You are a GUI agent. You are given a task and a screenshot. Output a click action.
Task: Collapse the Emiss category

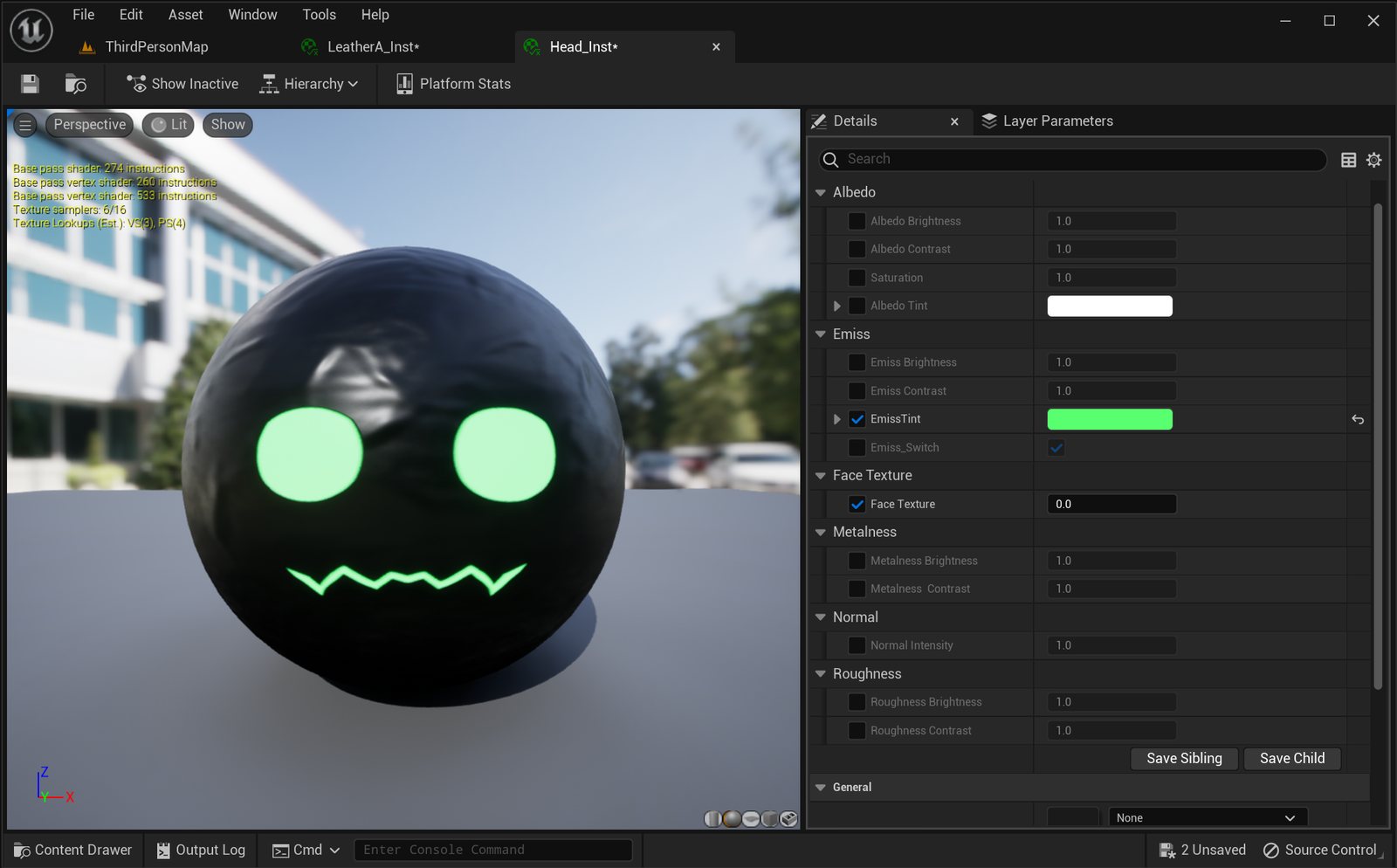tap(821, 334)
